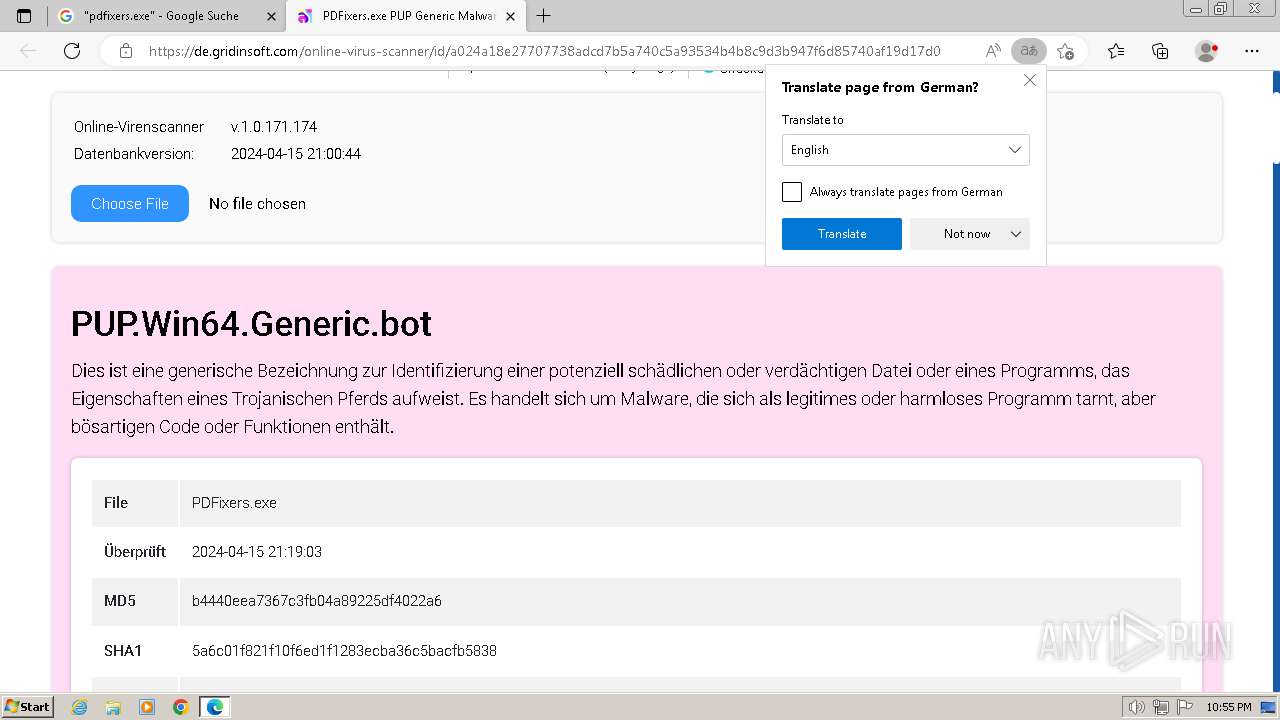Reload the current page

[x=71, y=51]
